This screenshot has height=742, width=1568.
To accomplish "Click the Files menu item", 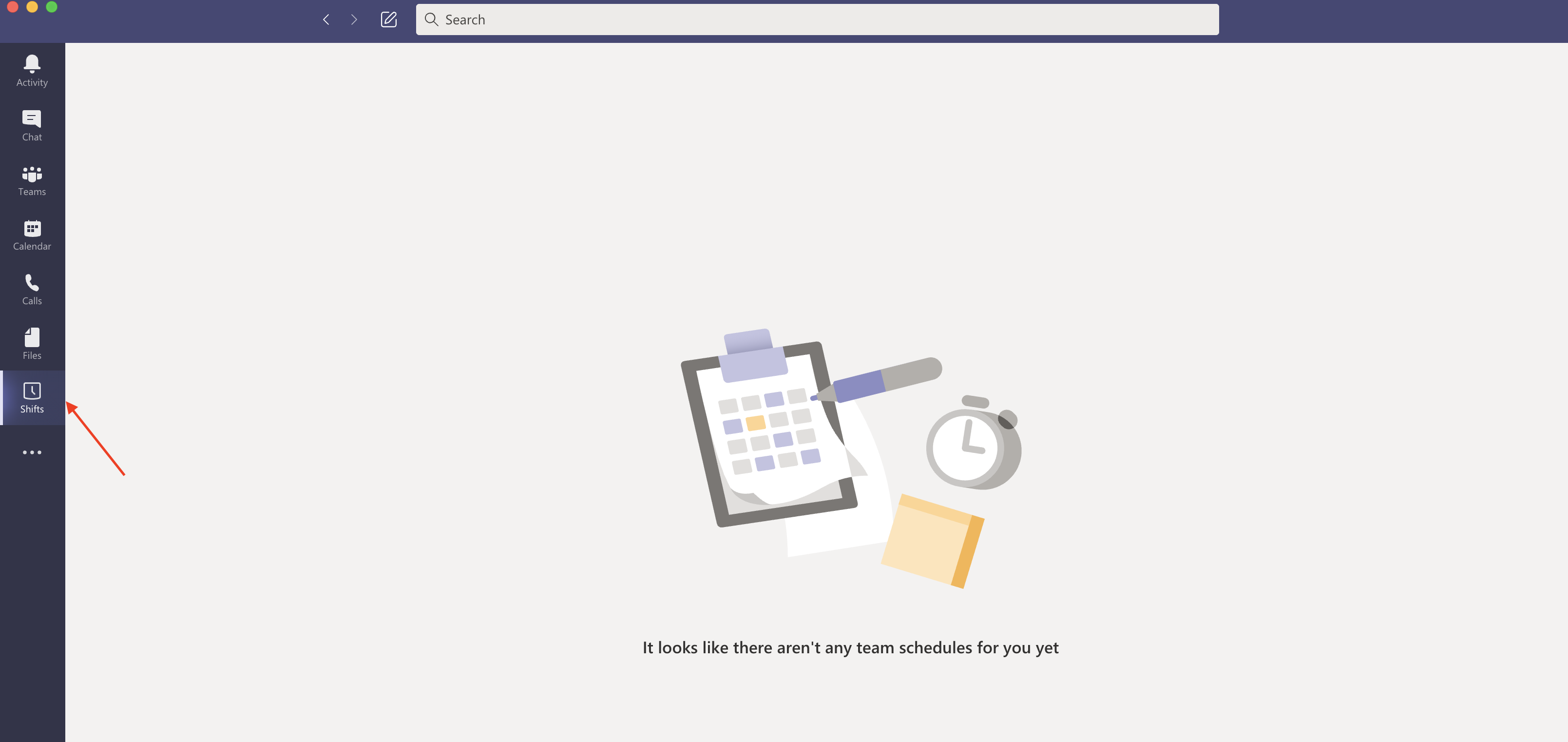I will click(32, 343).
